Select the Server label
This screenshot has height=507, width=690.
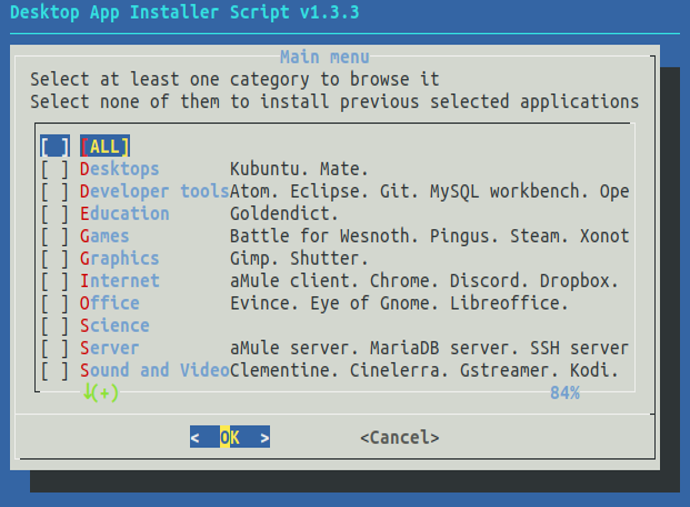coord(110,348)
